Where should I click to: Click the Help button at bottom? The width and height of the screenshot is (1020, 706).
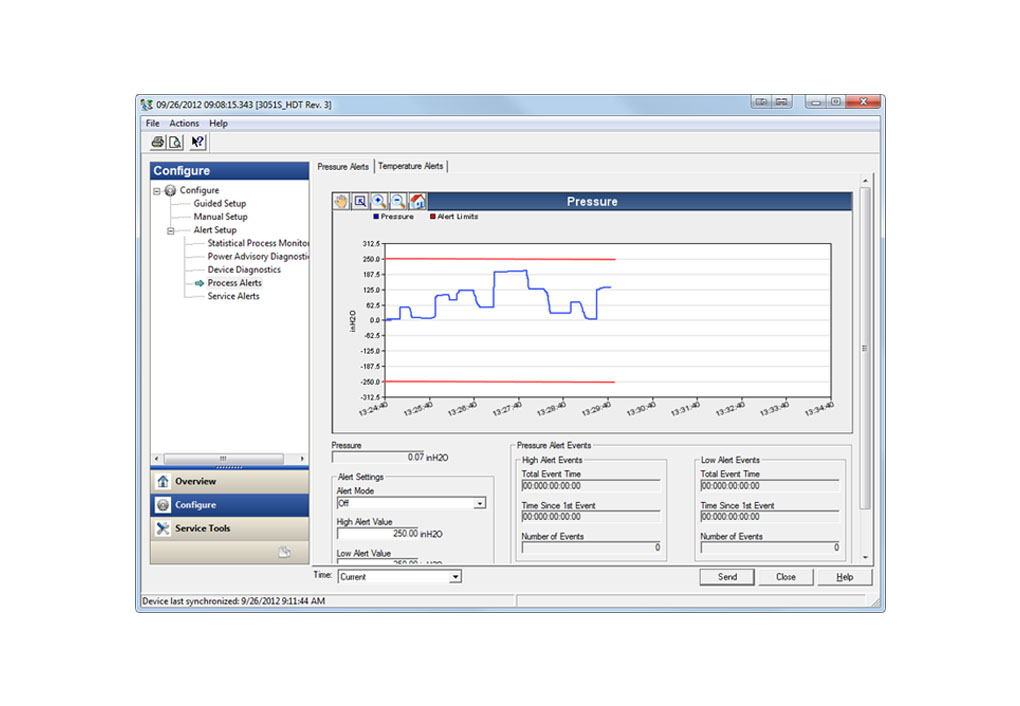(844, 577)
